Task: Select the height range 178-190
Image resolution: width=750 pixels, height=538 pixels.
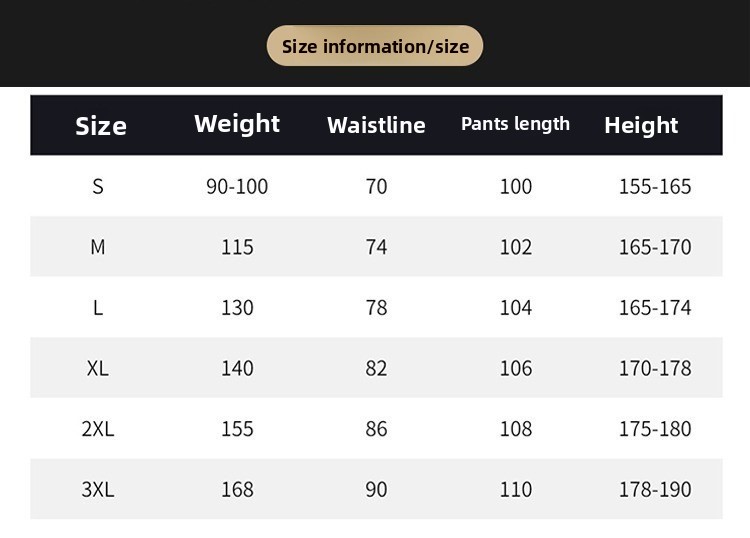Action: (x=655, y=490)
